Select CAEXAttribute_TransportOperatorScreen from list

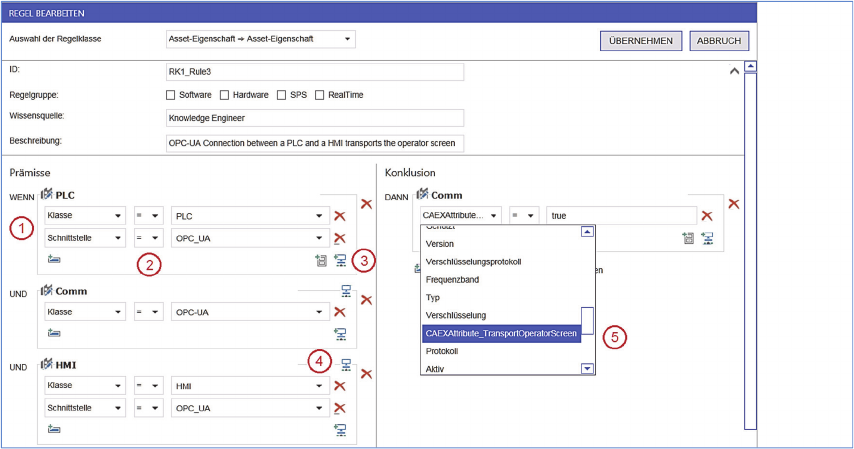point(500,333)
